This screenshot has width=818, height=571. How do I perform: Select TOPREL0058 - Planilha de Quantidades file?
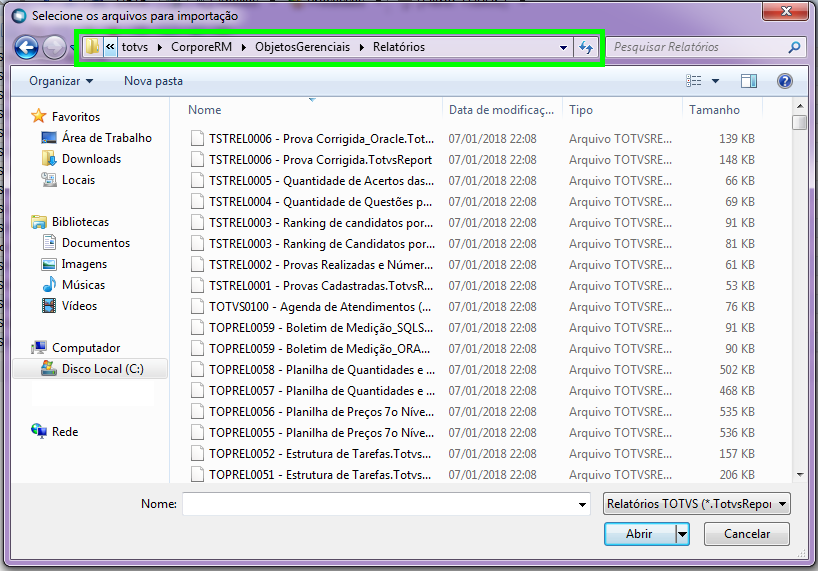322,369
